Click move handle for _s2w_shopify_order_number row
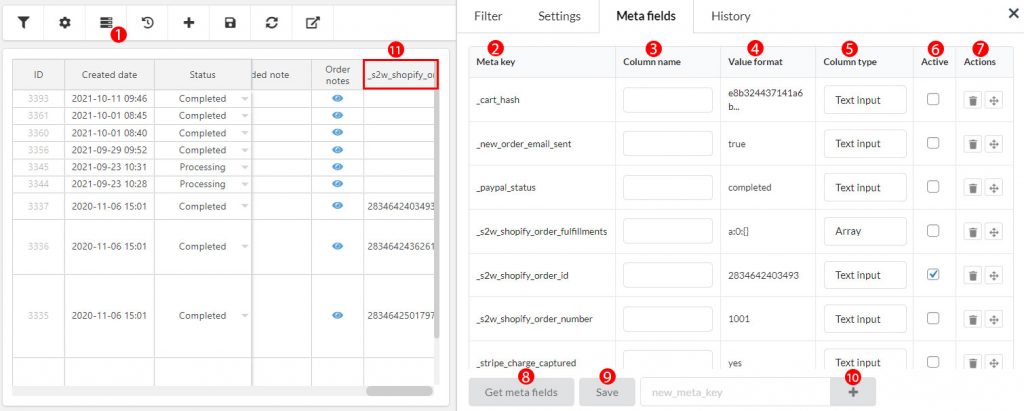This screenshot has height=411, width=1024. click(993, 320)
